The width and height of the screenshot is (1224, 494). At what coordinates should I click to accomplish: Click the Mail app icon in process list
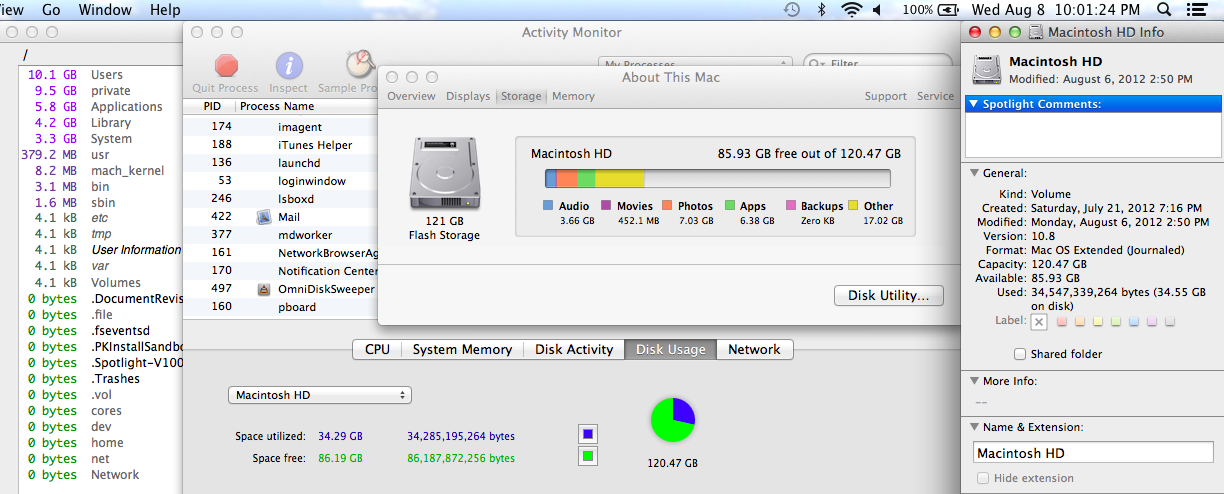(x=265, y=217)
